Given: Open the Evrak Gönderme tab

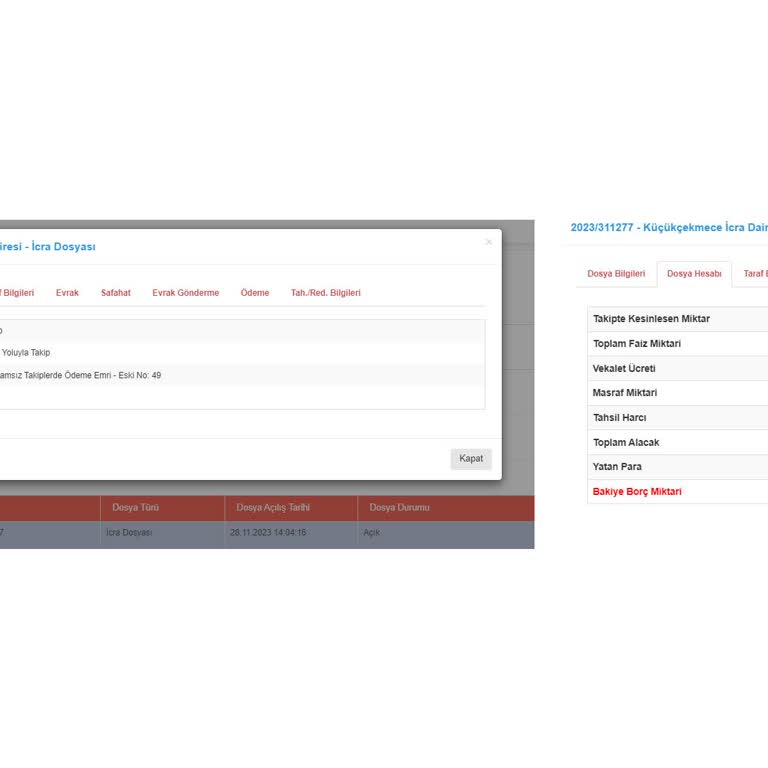Looking at the screenshot, I should coord(186,293).
